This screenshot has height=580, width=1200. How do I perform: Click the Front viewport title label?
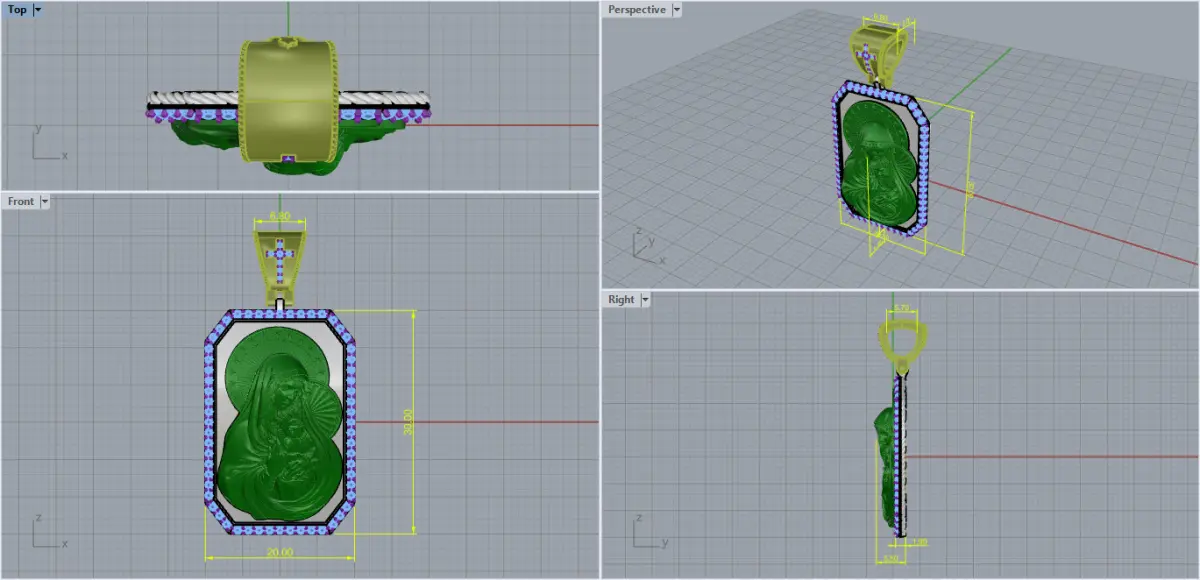pyautogui.click(x=21, y=201)
